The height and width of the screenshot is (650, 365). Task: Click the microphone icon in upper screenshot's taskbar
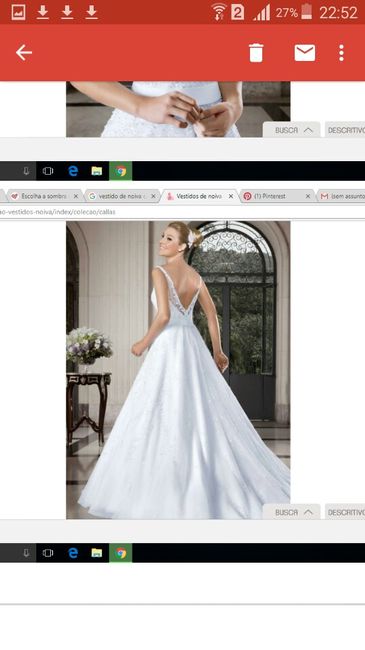(26, 171)
